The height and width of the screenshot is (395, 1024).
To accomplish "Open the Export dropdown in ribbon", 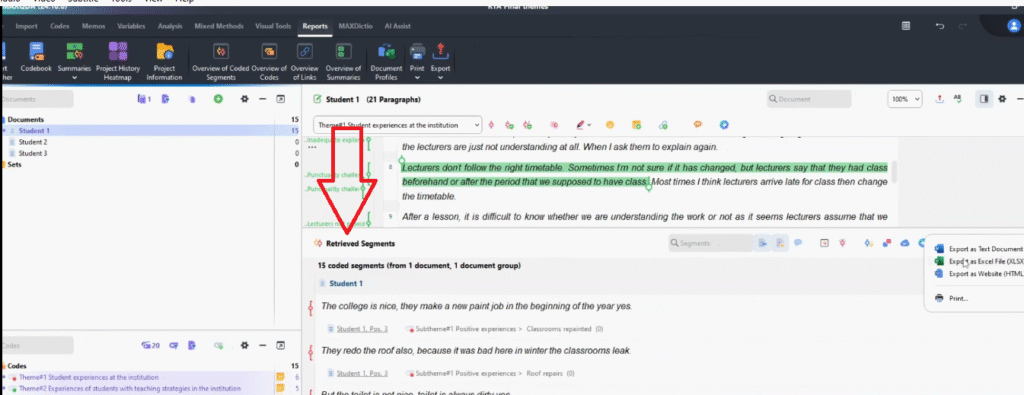I will point(440,77).
